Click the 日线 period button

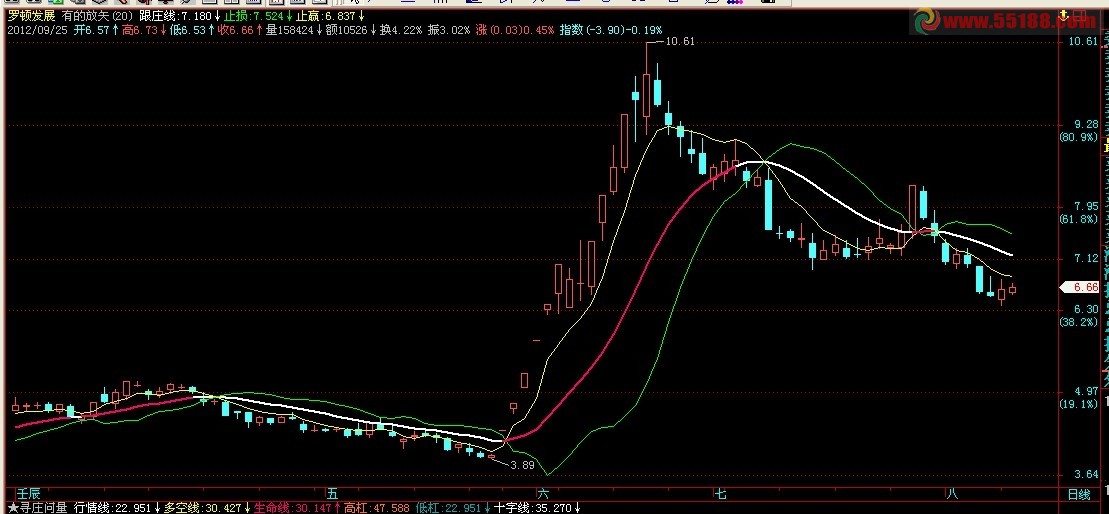click(x=1079, y=493)
